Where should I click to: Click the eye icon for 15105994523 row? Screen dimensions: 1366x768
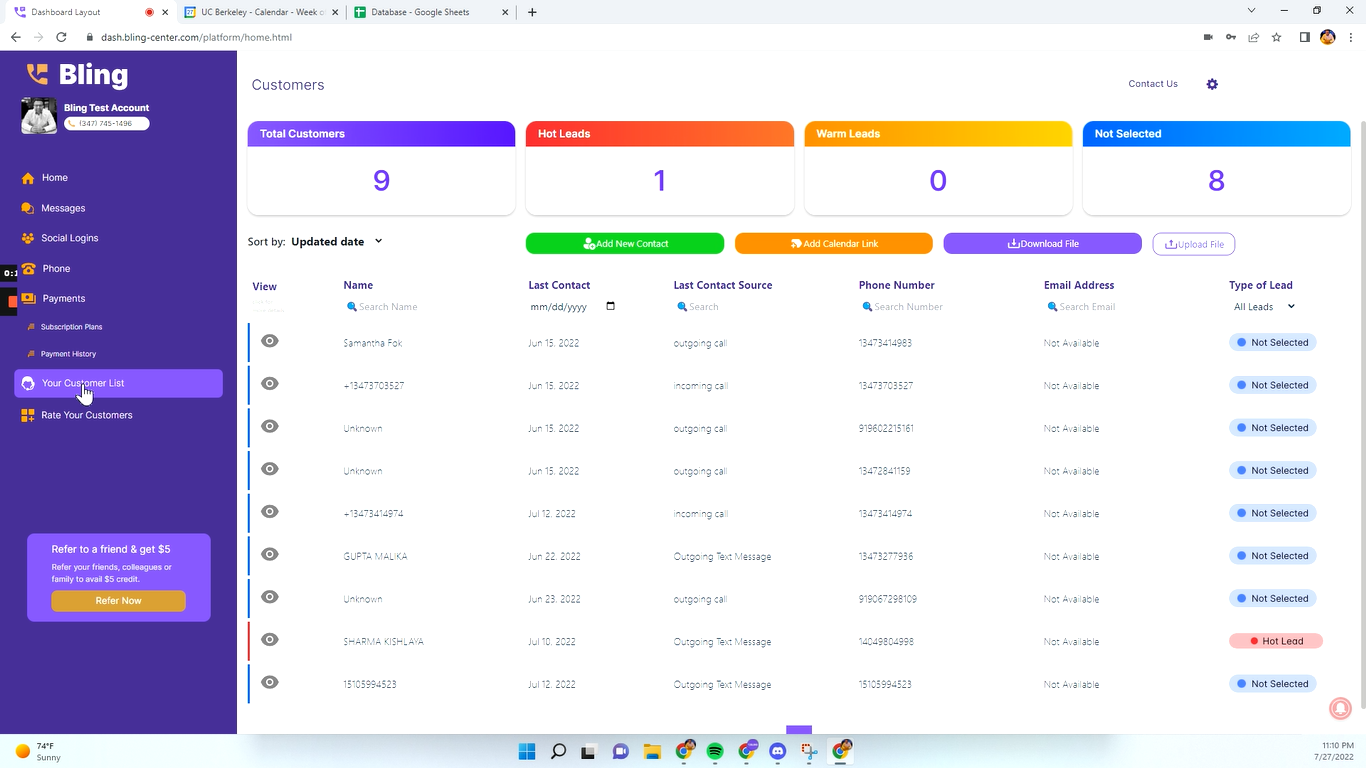[270, 682]
